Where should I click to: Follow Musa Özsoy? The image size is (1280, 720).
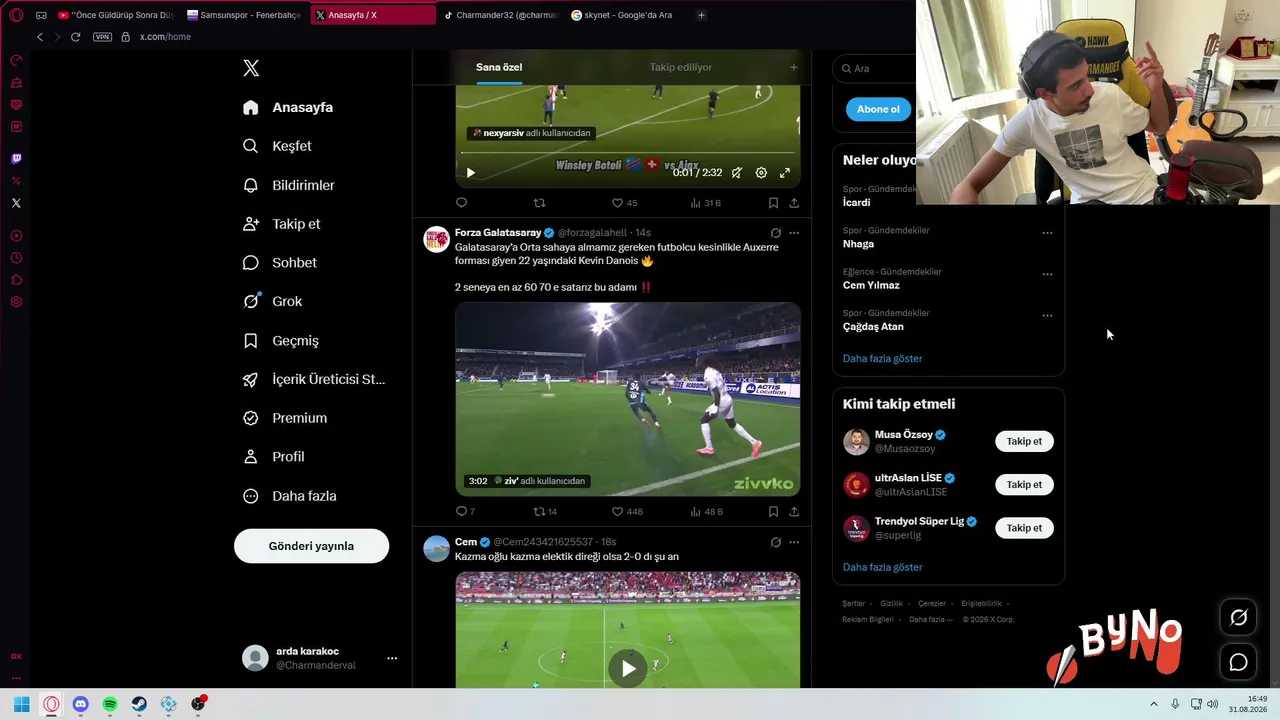(x=1024, y=441)
